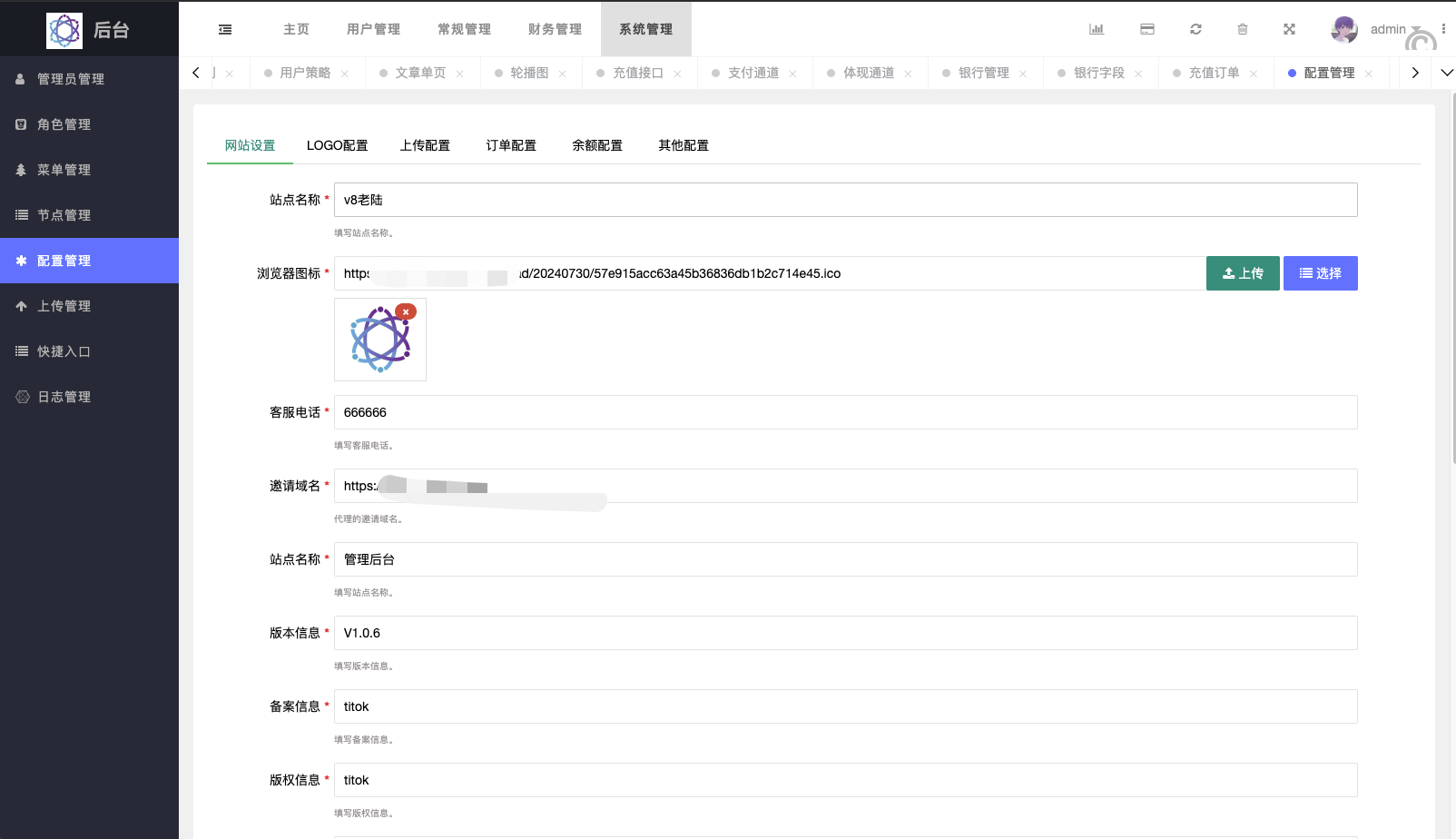Click the purple logo in sidebar header
Viewport: 1456px width, 839px height.
click(x=64, y=30)
